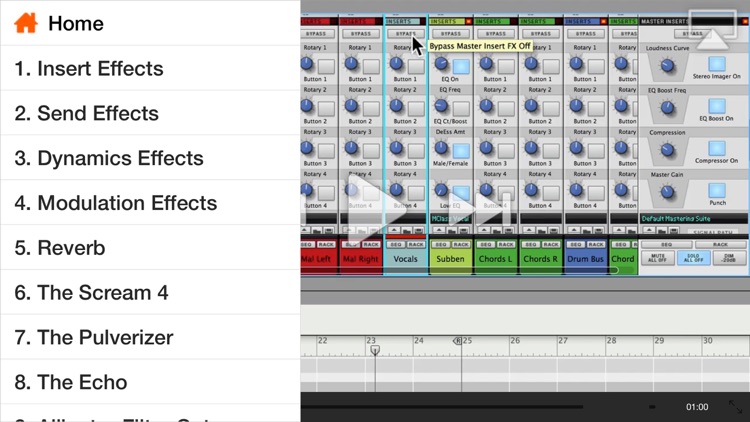Screen dimensions: 750x422
Task: Skip to the next video
Action: [x=481, y=209]
